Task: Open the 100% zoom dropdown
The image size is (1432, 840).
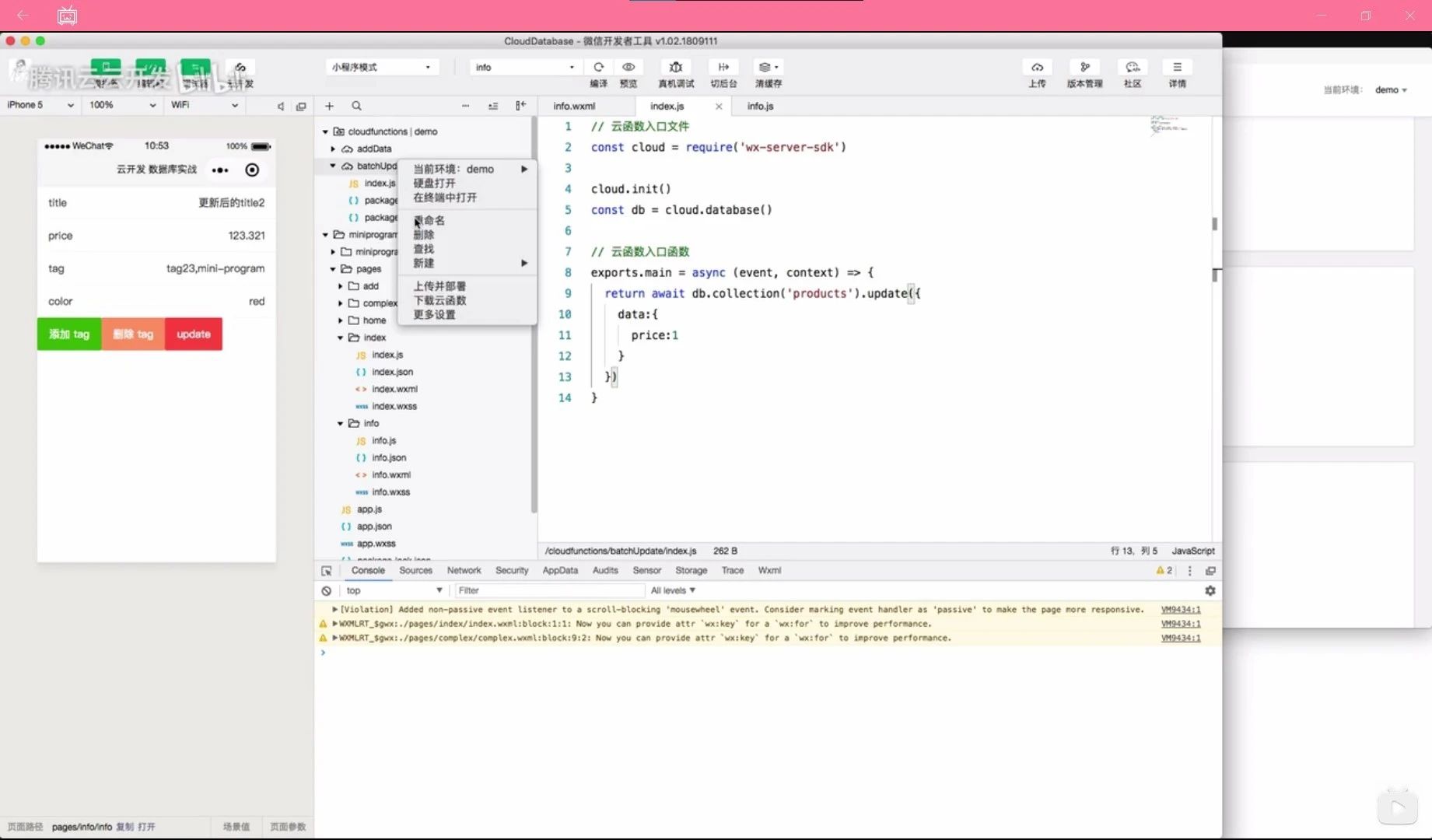Action: 122,105
